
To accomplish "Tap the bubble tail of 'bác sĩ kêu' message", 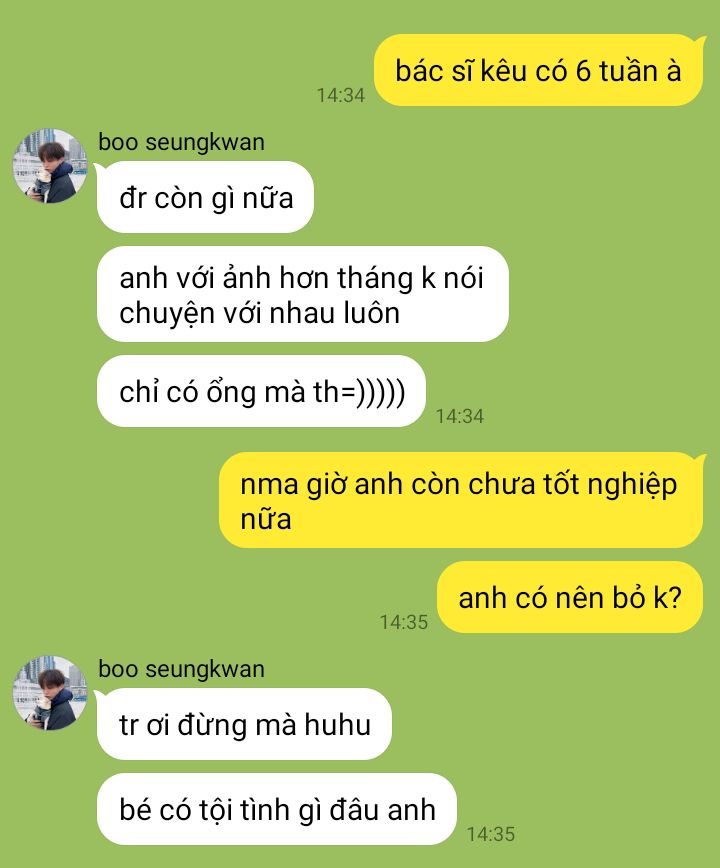I will pos(701,40).
